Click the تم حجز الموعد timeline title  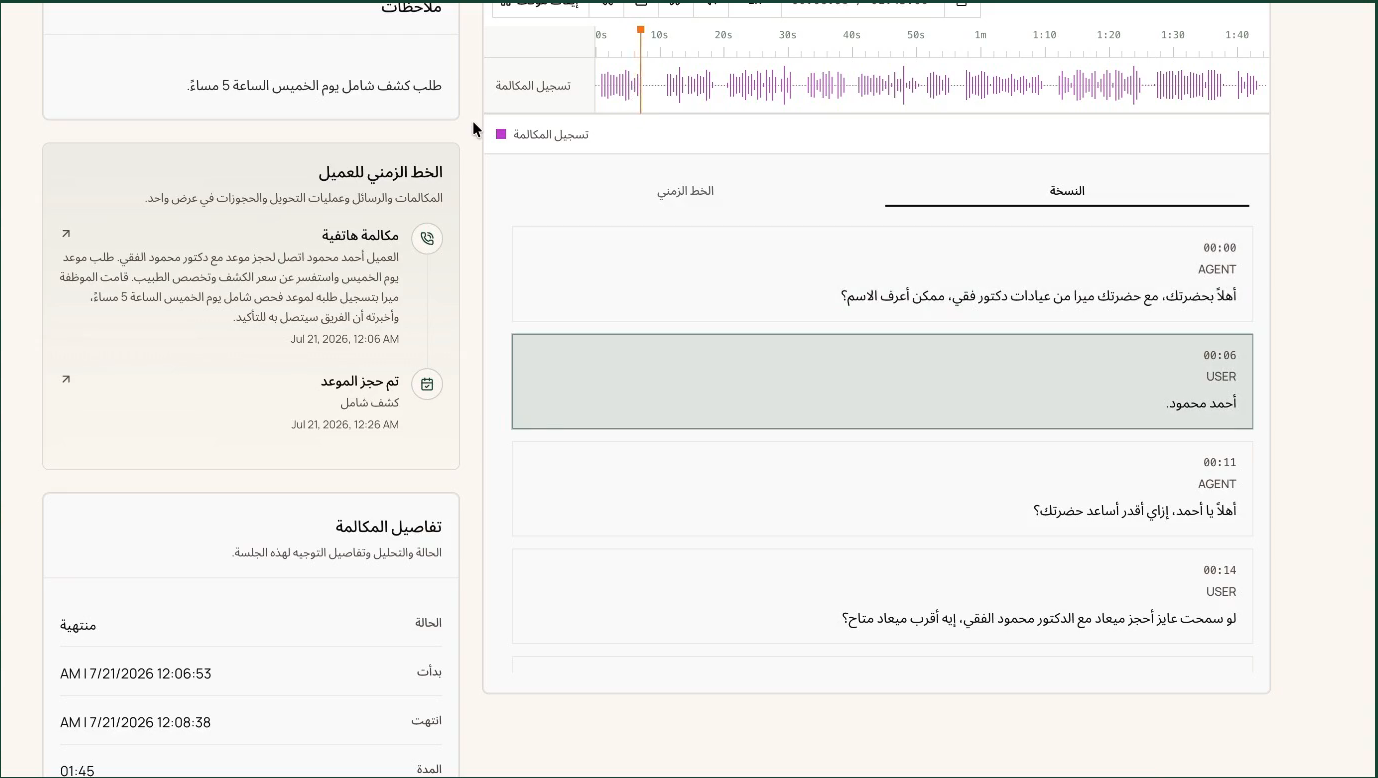click(360, 382)
